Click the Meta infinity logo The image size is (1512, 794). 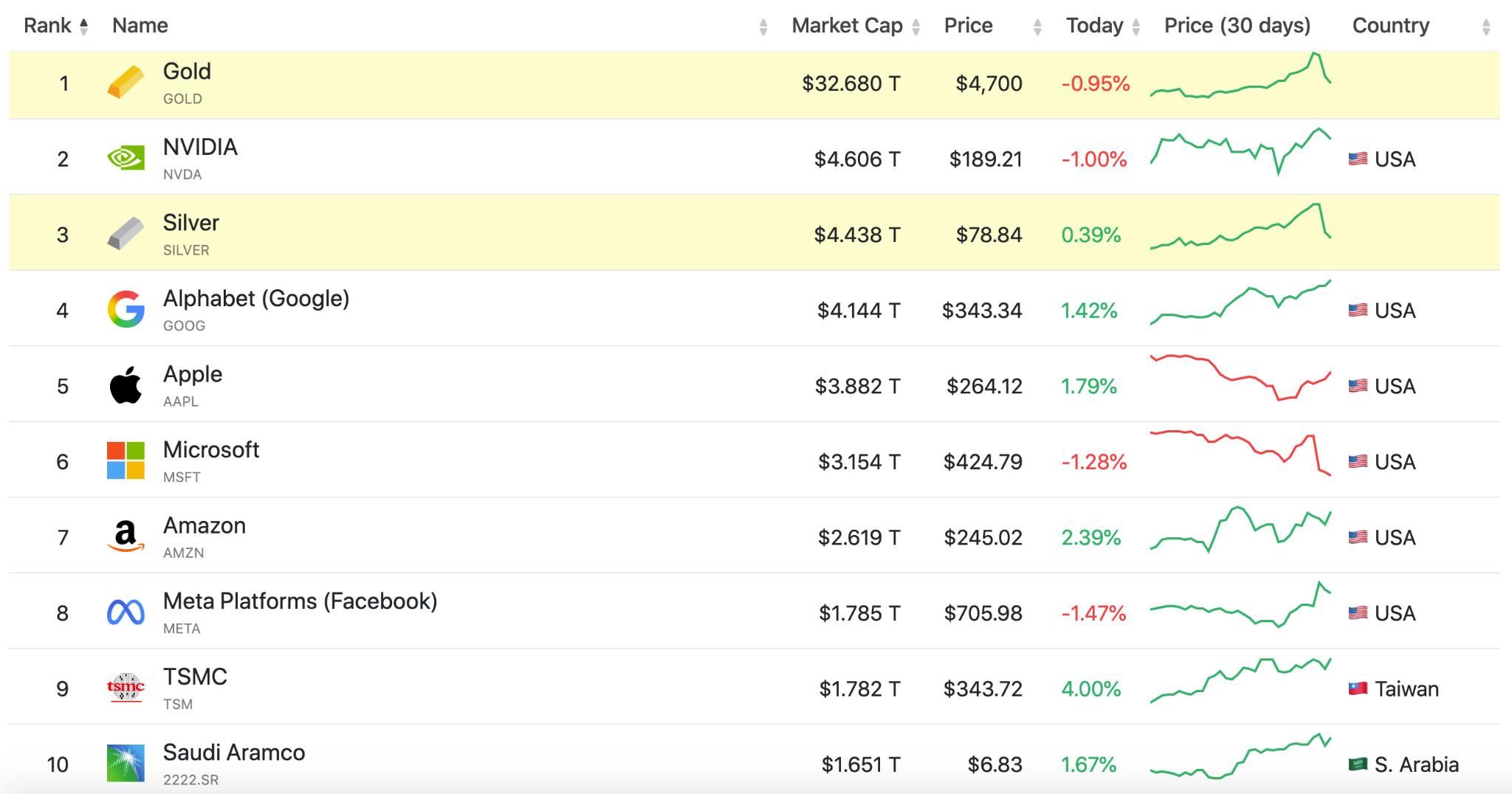[x=126, y=612]
